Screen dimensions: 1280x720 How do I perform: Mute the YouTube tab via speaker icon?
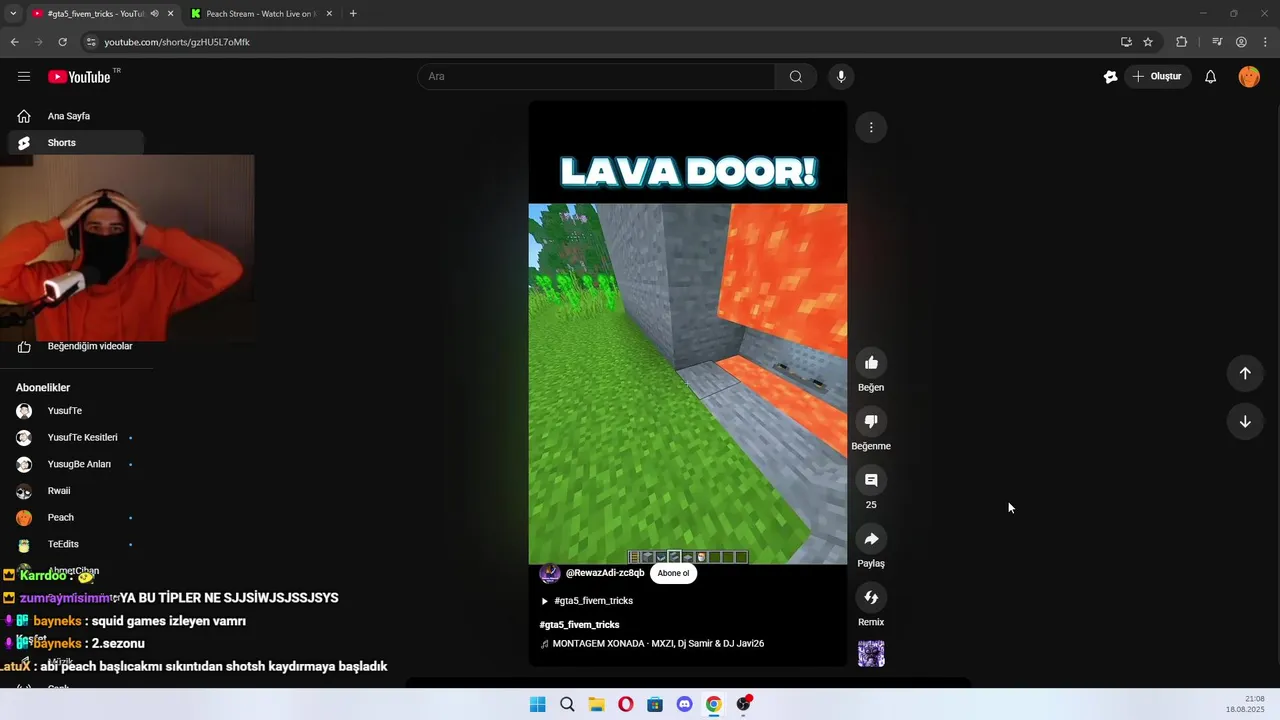(x=154, y=14)
